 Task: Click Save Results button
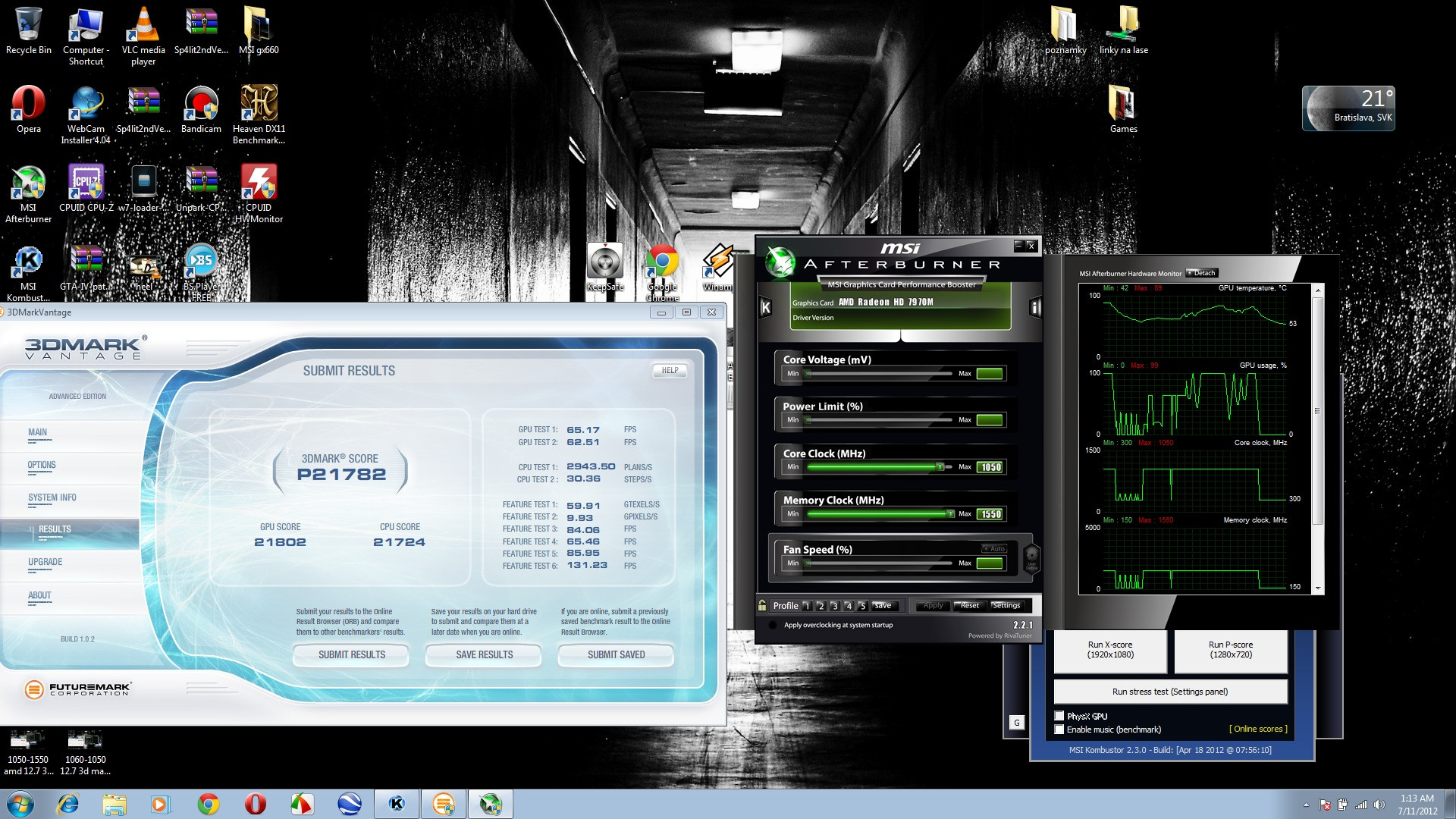484,654
